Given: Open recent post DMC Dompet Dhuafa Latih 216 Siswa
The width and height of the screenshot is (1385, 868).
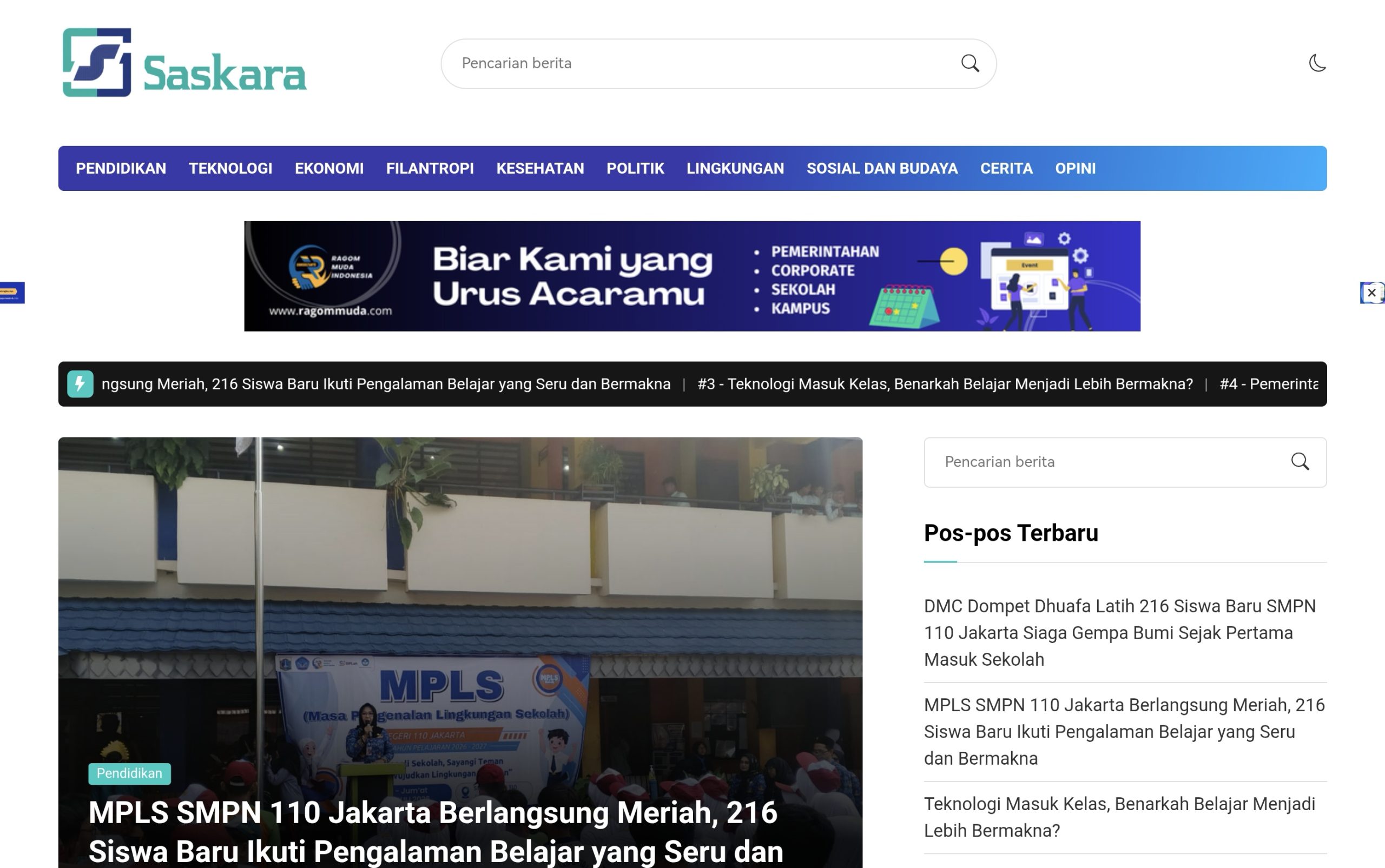Looking at the screenshot, I should 1120,633.
